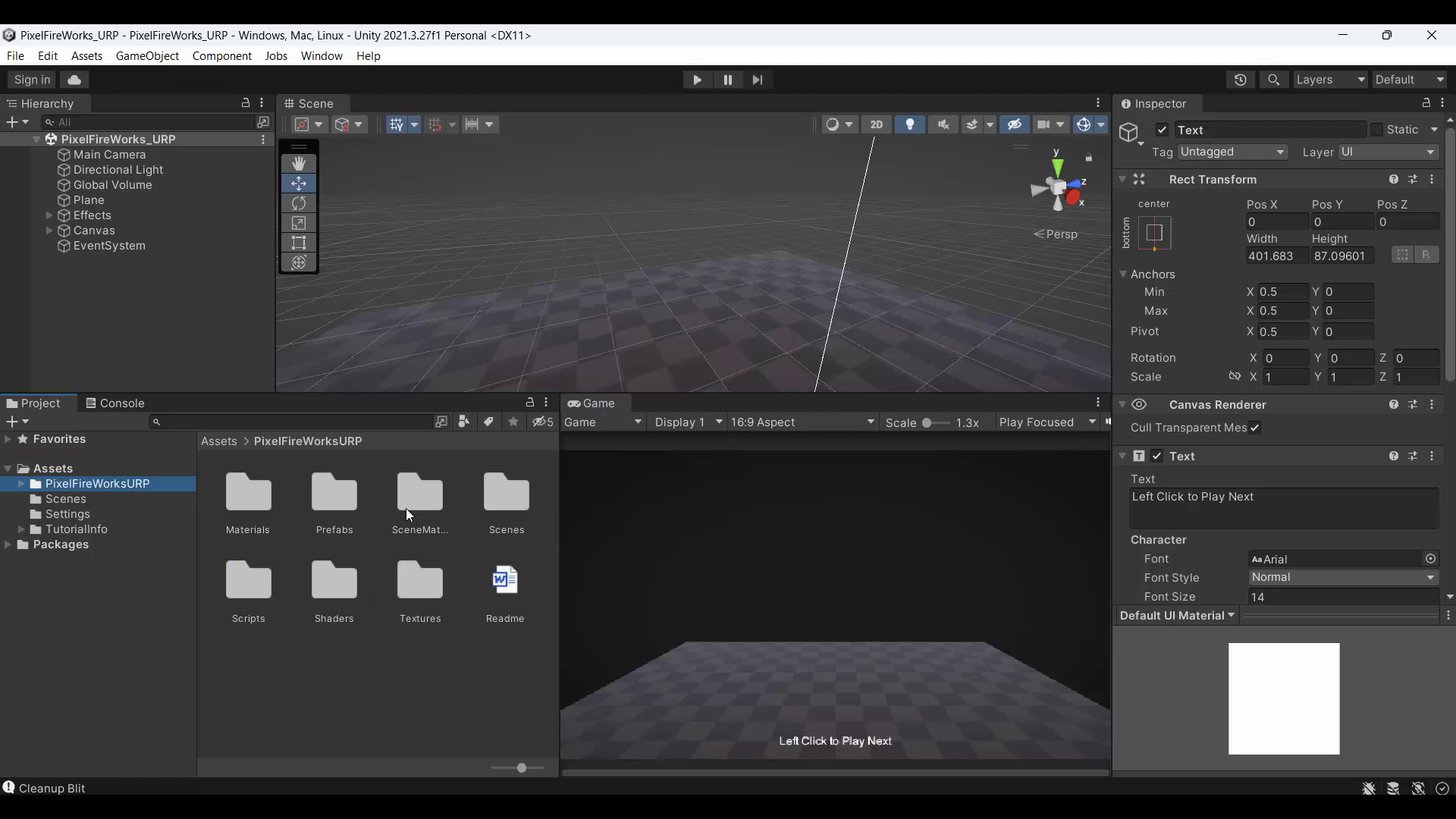
Task: Click Assets in the breadcrumb path
Action: (x=219, y=441)
